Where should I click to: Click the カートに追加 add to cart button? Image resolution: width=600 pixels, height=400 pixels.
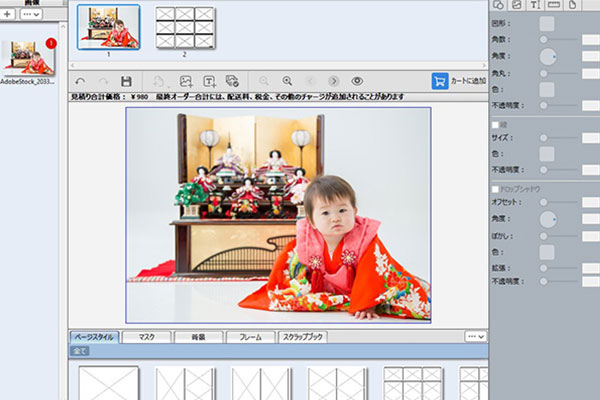(x=459, y=81)
